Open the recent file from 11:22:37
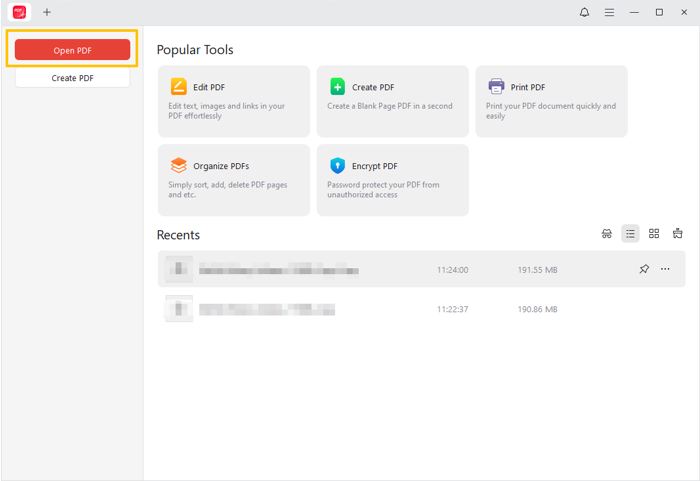Image resolution: width=700 pixels, height=481 pixels. click(421, 309)
